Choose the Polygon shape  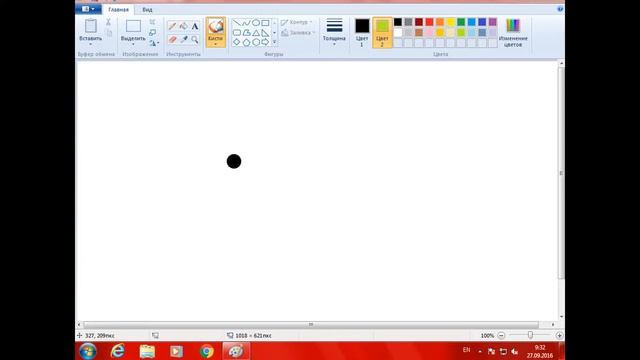[x=246, y=33]
